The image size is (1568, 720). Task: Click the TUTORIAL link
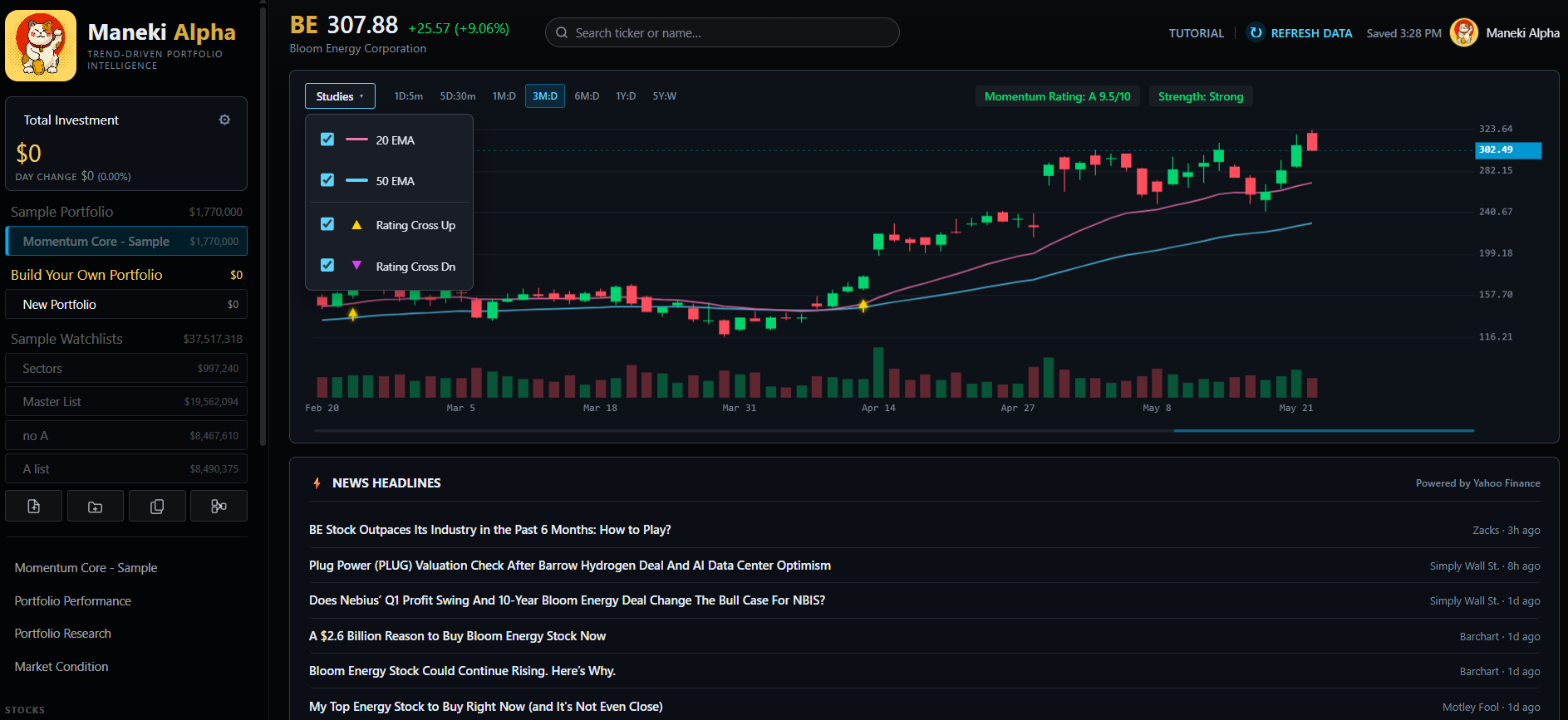coord(1197,33)
